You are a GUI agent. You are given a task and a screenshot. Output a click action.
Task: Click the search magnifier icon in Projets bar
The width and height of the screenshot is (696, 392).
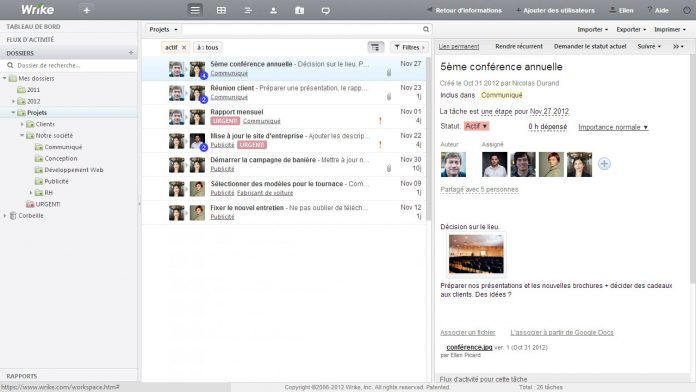tap(426, 29)
